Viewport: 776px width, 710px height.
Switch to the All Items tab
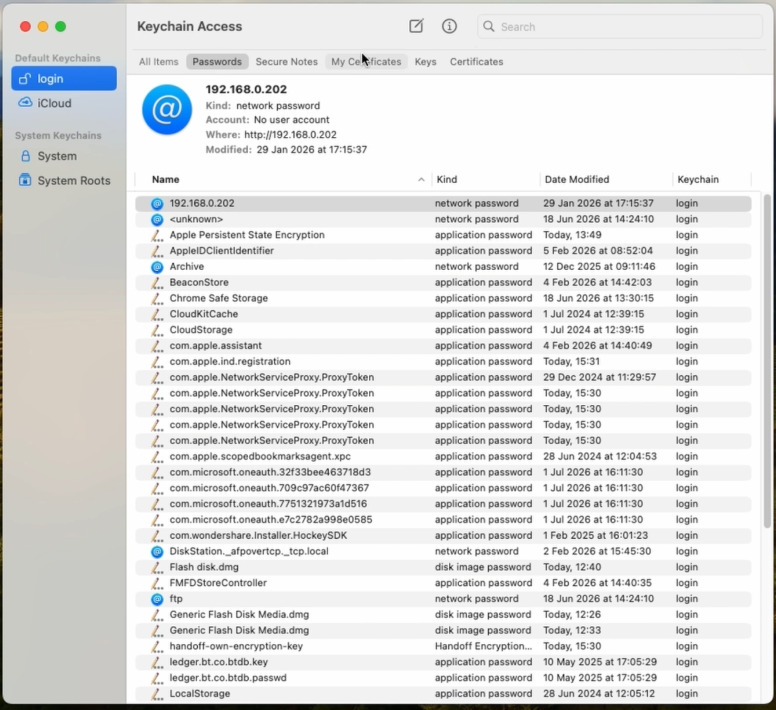(158, 62)
